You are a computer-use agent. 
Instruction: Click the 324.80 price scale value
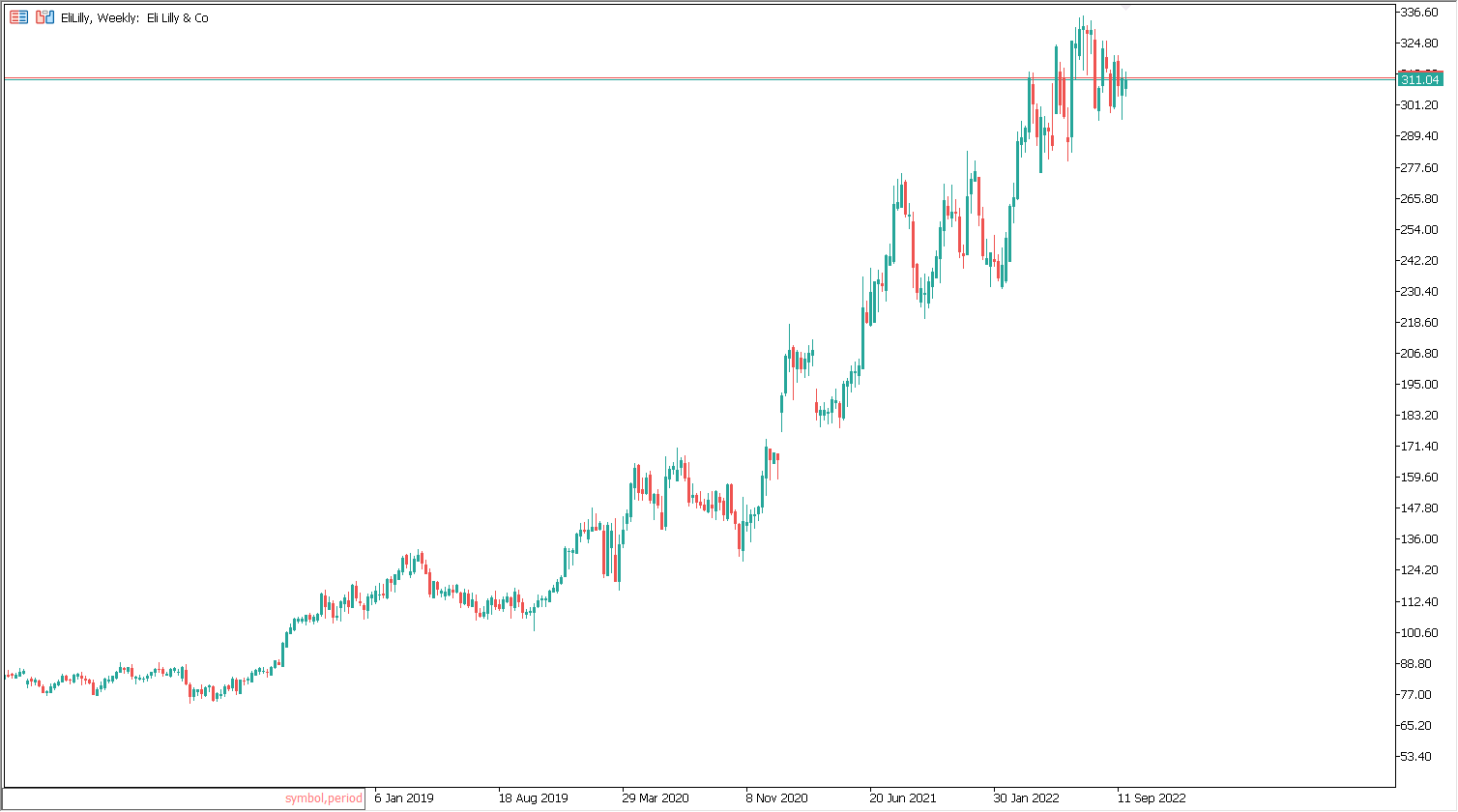(x=1420, y=43)
